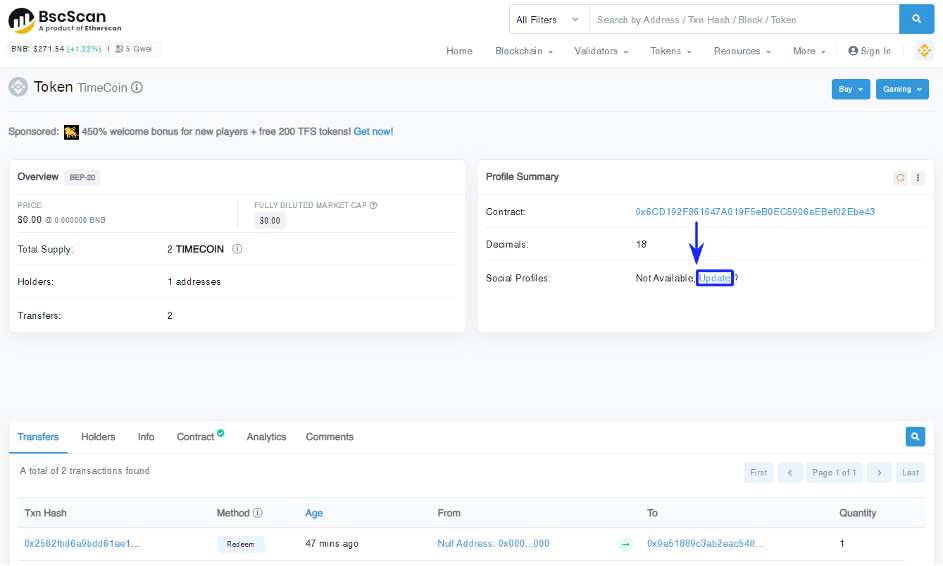Image resolution: width=943 pixels, height=566 pixels.
Task: Click the Update social profiles link
Action: 714,278
